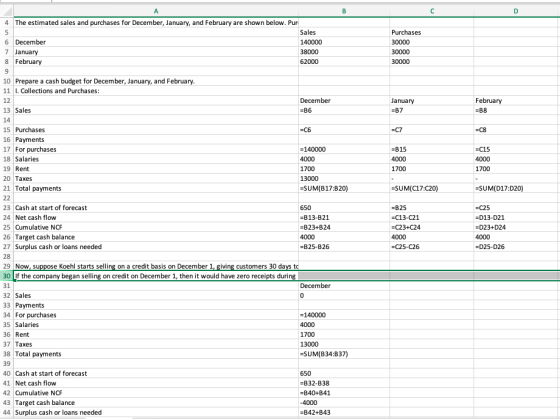Click the 'For purchases' label in row 17
The image size is (560, 419).
36,149
